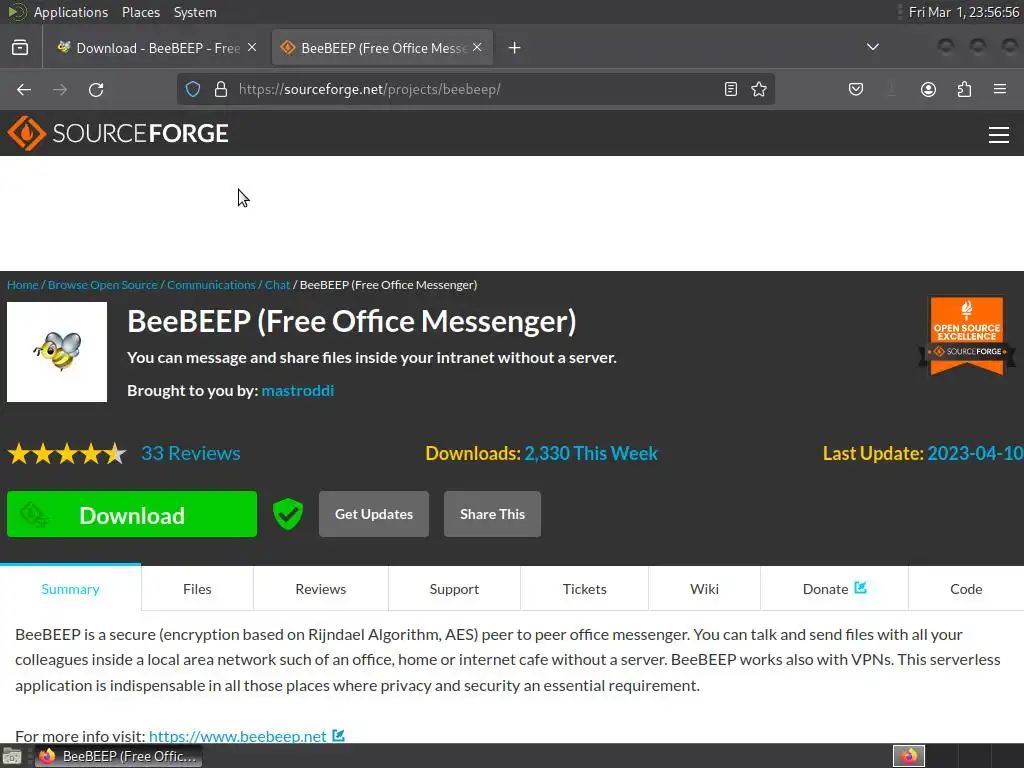Toggle reader view icon in address bar
The image size is (1024, 768).
click(731, 89)
